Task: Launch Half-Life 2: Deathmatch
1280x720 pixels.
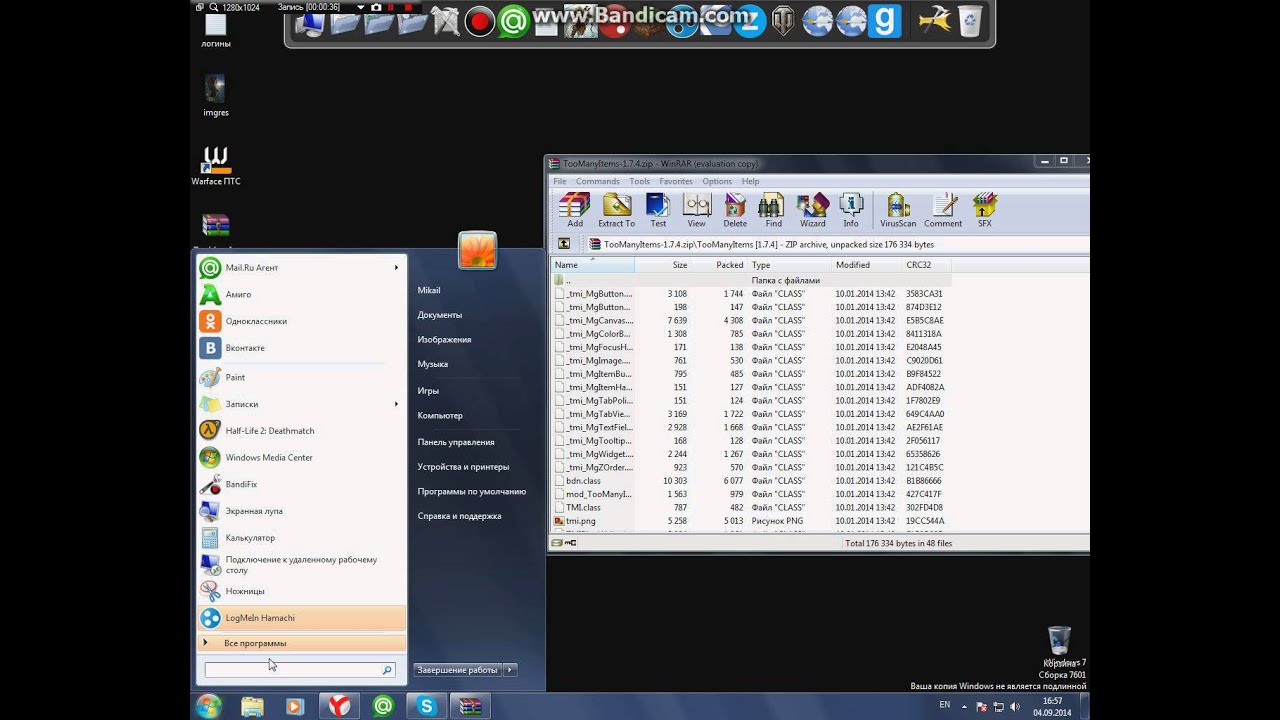Action: [x=300, y=431]
